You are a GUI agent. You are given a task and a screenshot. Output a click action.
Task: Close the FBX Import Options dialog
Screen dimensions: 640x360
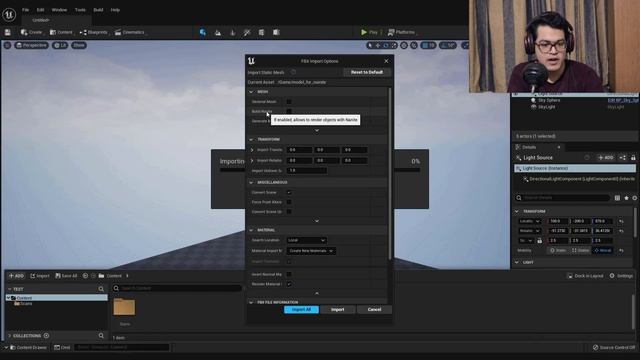[x=387, y=61]
